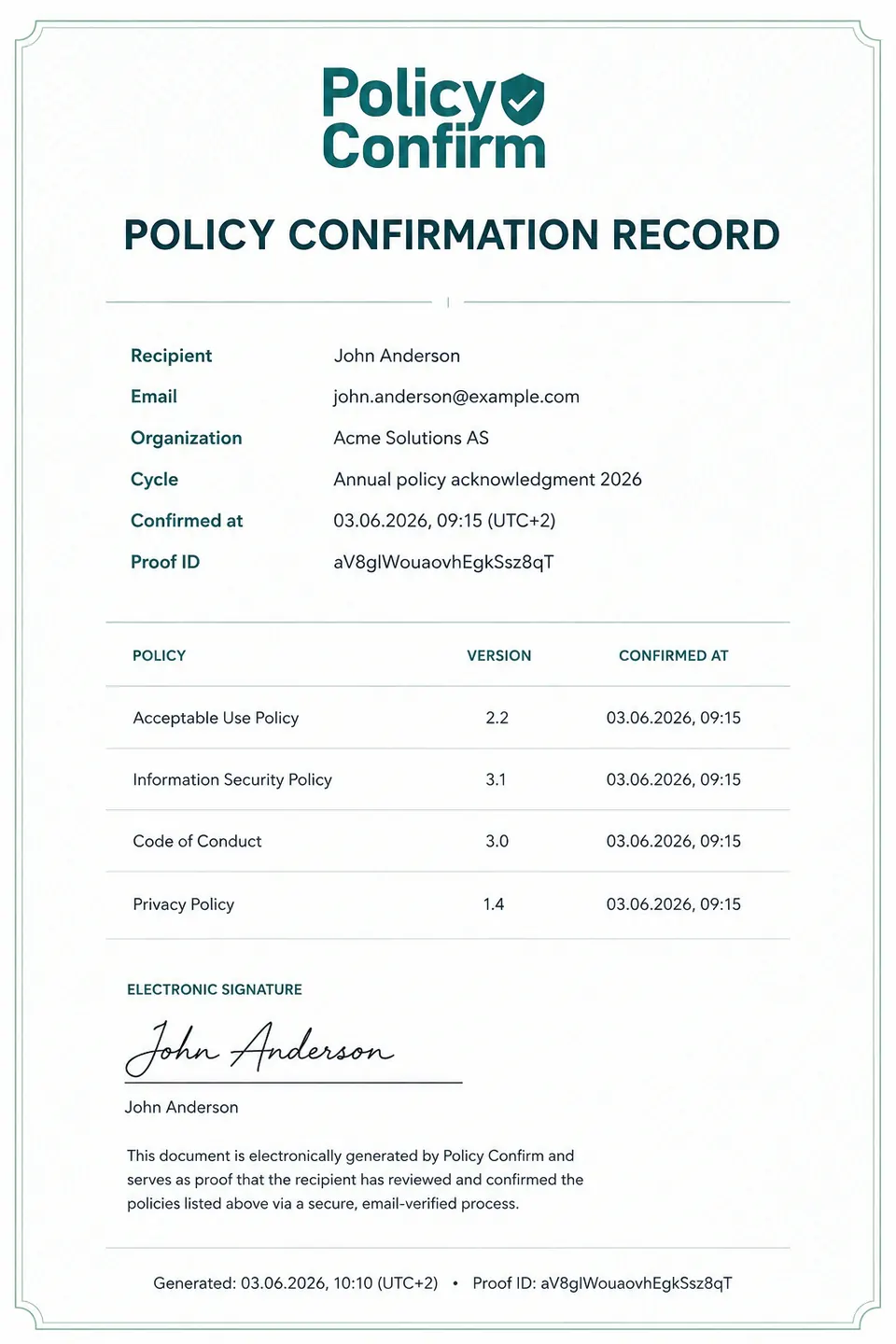Viewport: 896px width, 1344px height.
Task: Click the POLICY column header
Action: click(159, 656)
